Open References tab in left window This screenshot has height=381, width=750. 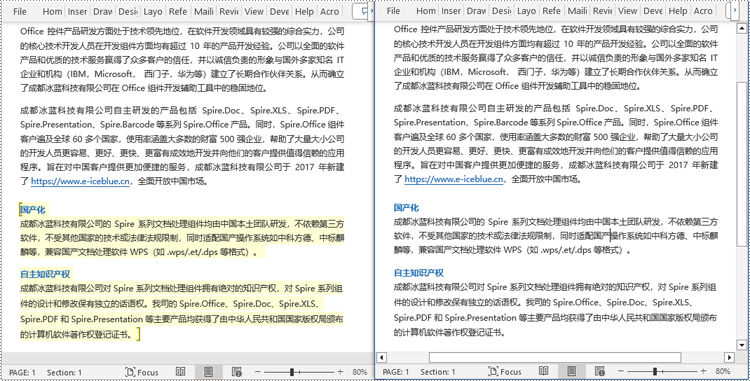(178, 11)
